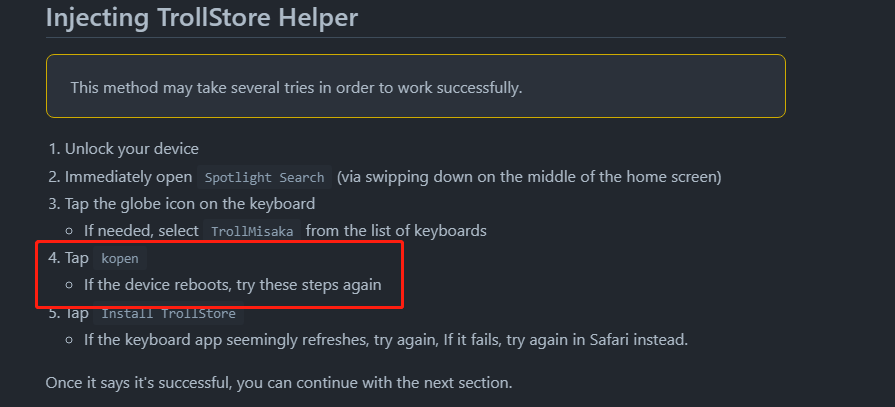Image resolution: width=895 pixels, height=407 pixels.
Task: Click the Spotlight Search code label
Action: pos(264,178)
